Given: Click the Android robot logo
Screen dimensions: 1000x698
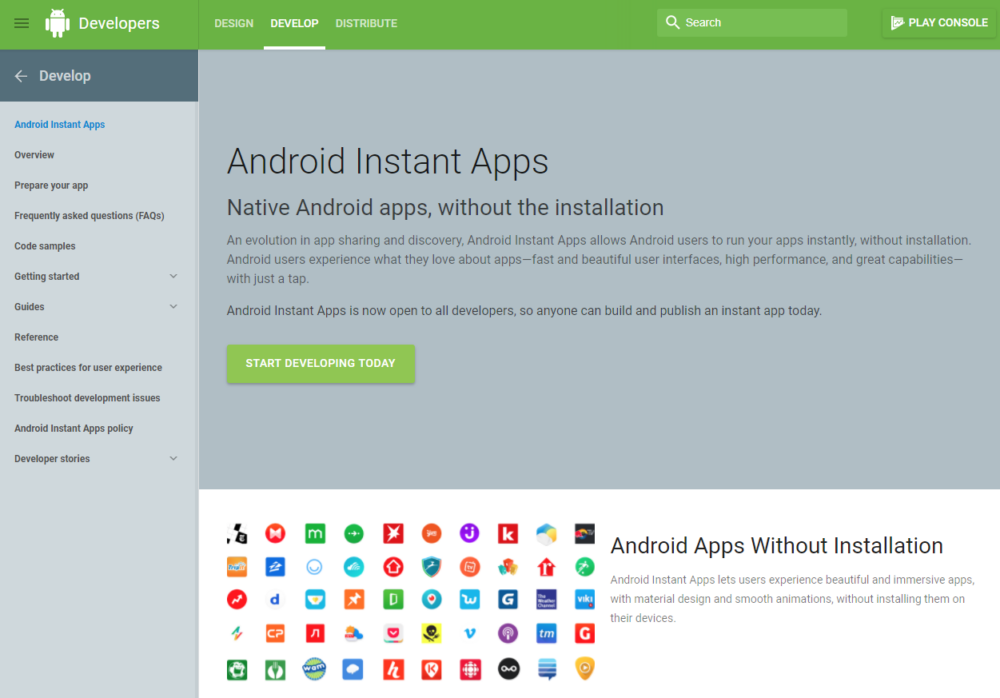Looking at the screenshot, I should [57, 22].
